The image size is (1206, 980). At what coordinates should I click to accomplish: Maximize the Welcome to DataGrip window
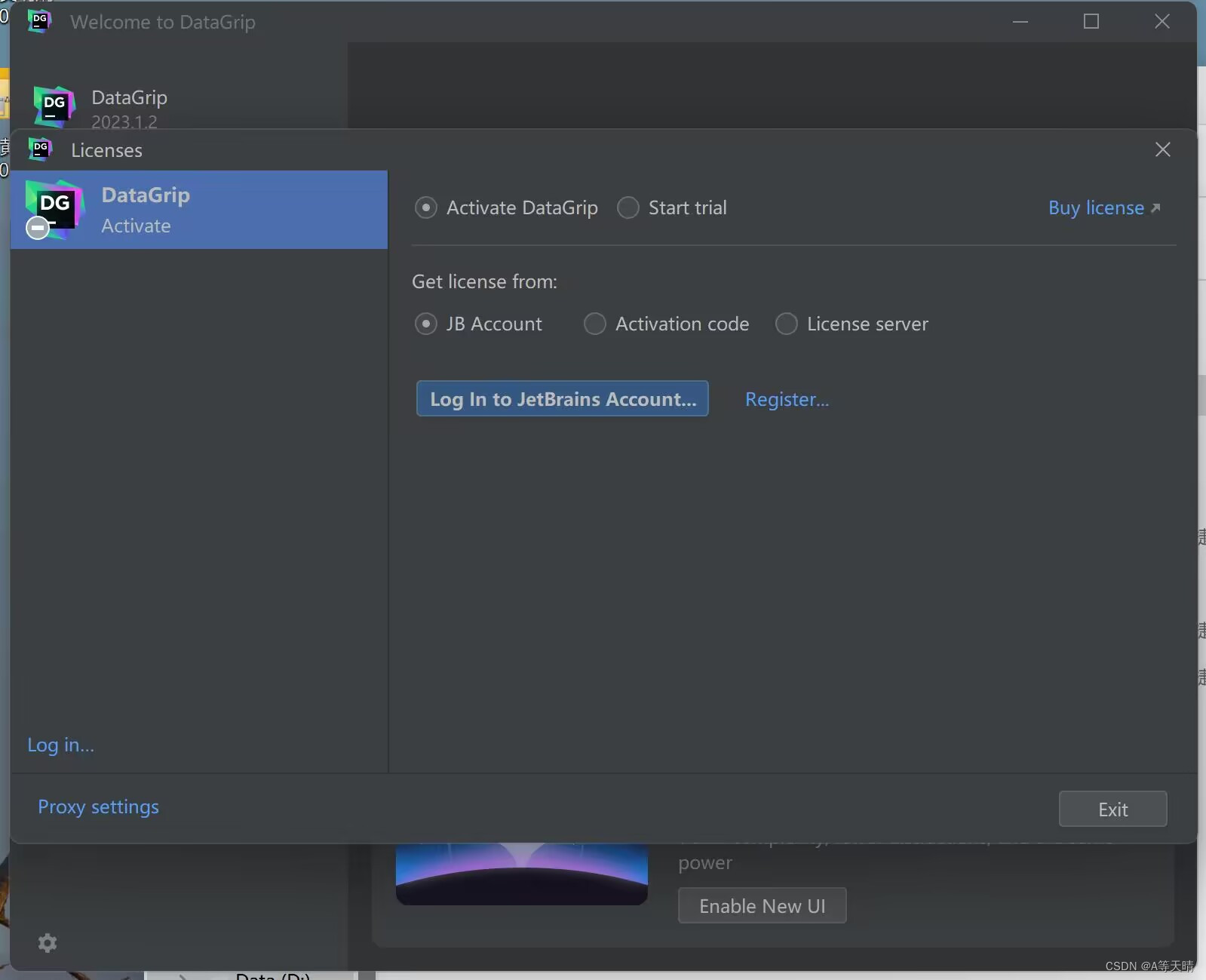[x=1091, y=21]
